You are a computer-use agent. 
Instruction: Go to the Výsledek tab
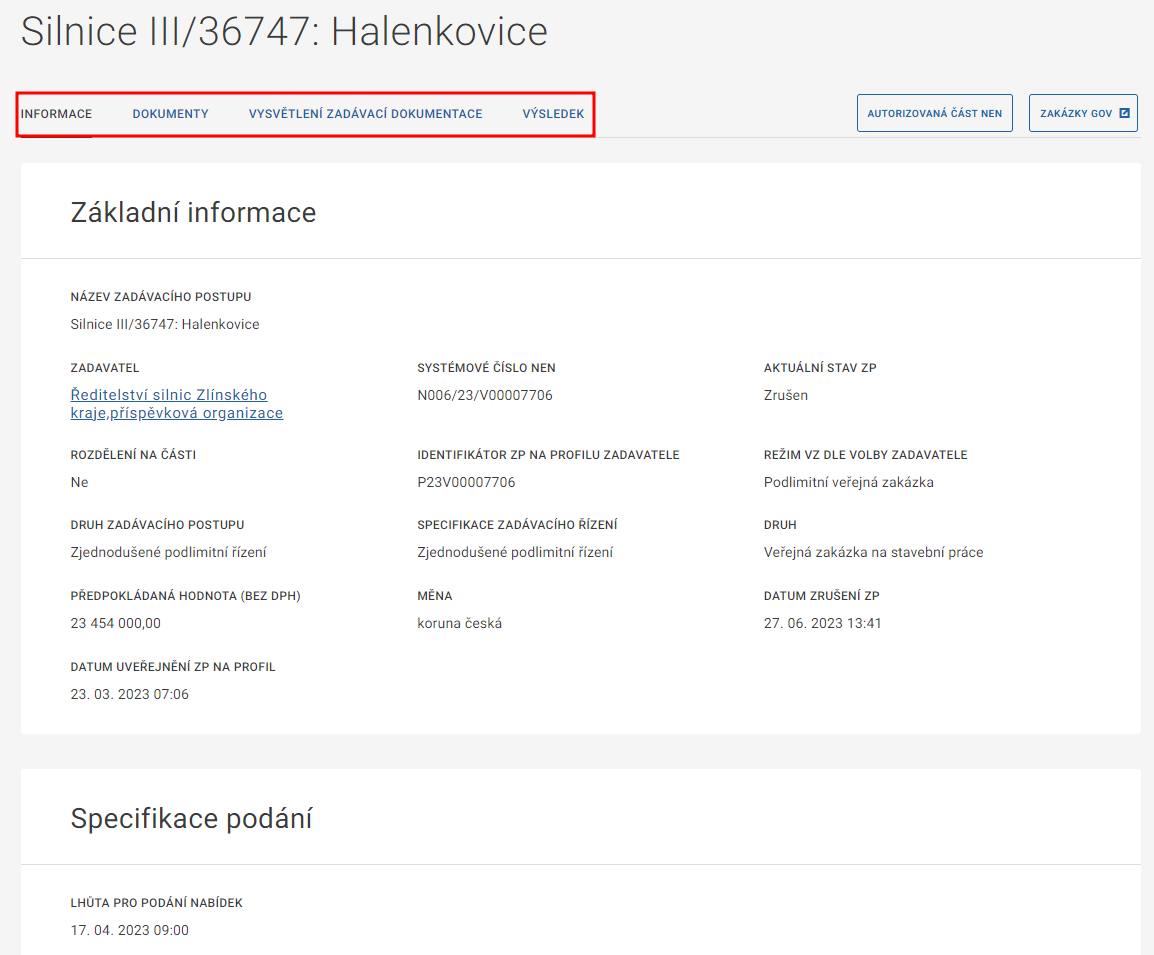pos(553,114)
